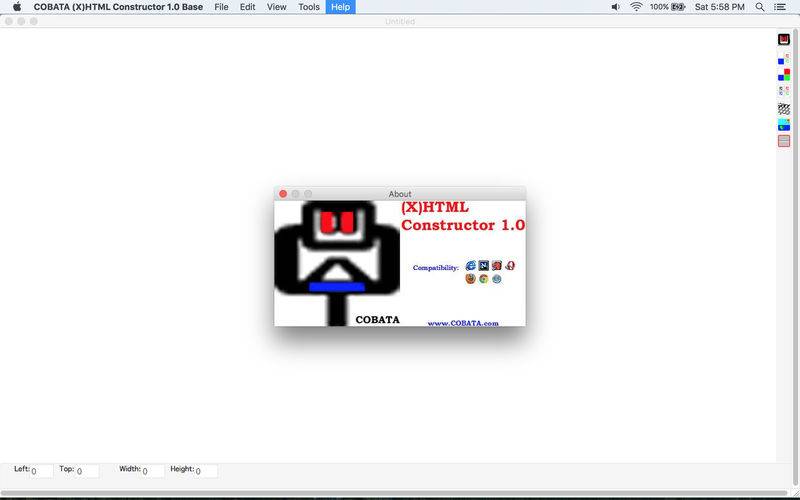This screenshot has width=800, height=500.
Task: Click the red outlined horizontal split box icon
Action: pyautogui.click(x=784, y=141)
